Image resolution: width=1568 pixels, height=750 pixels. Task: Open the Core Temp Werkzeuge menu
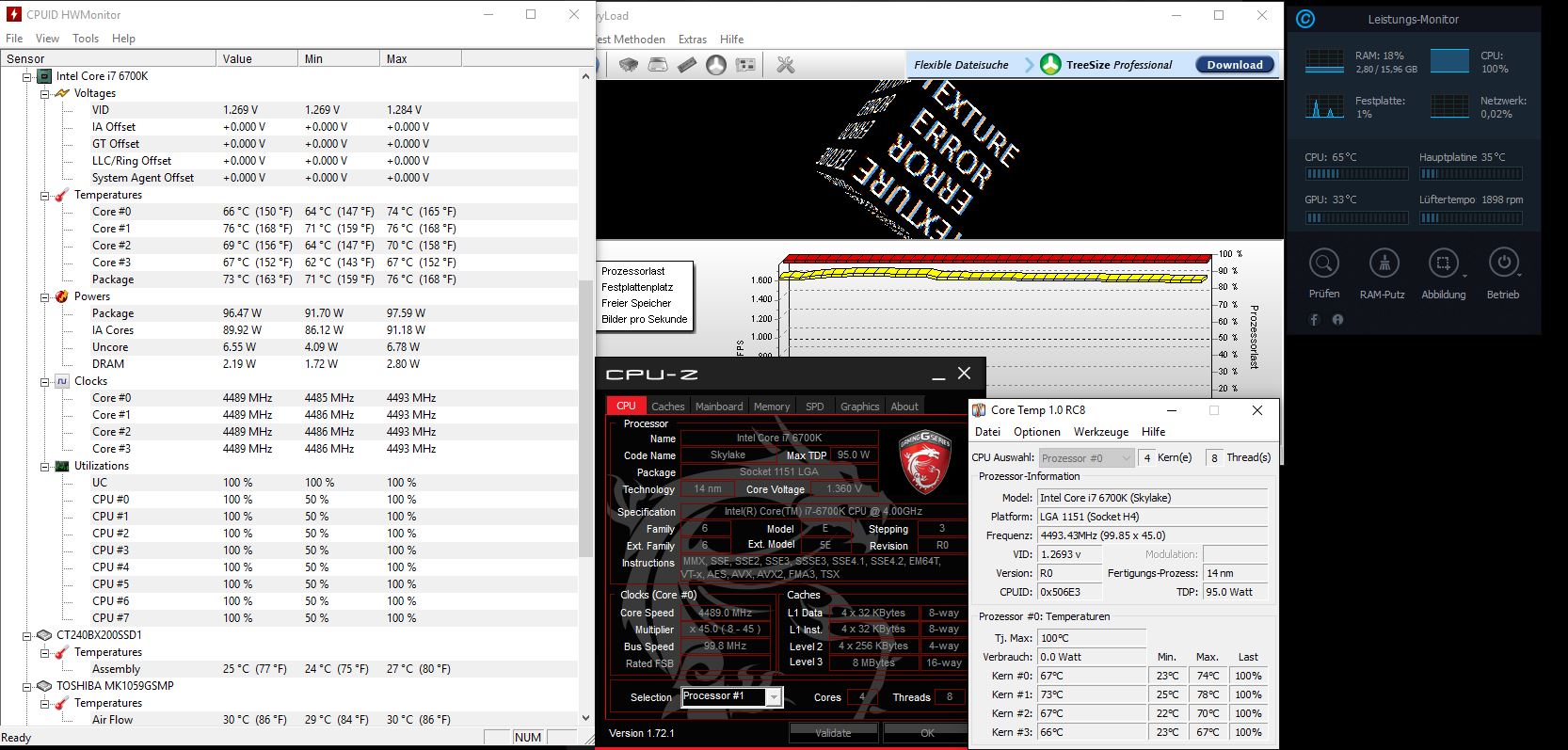tap(1101, 432)
